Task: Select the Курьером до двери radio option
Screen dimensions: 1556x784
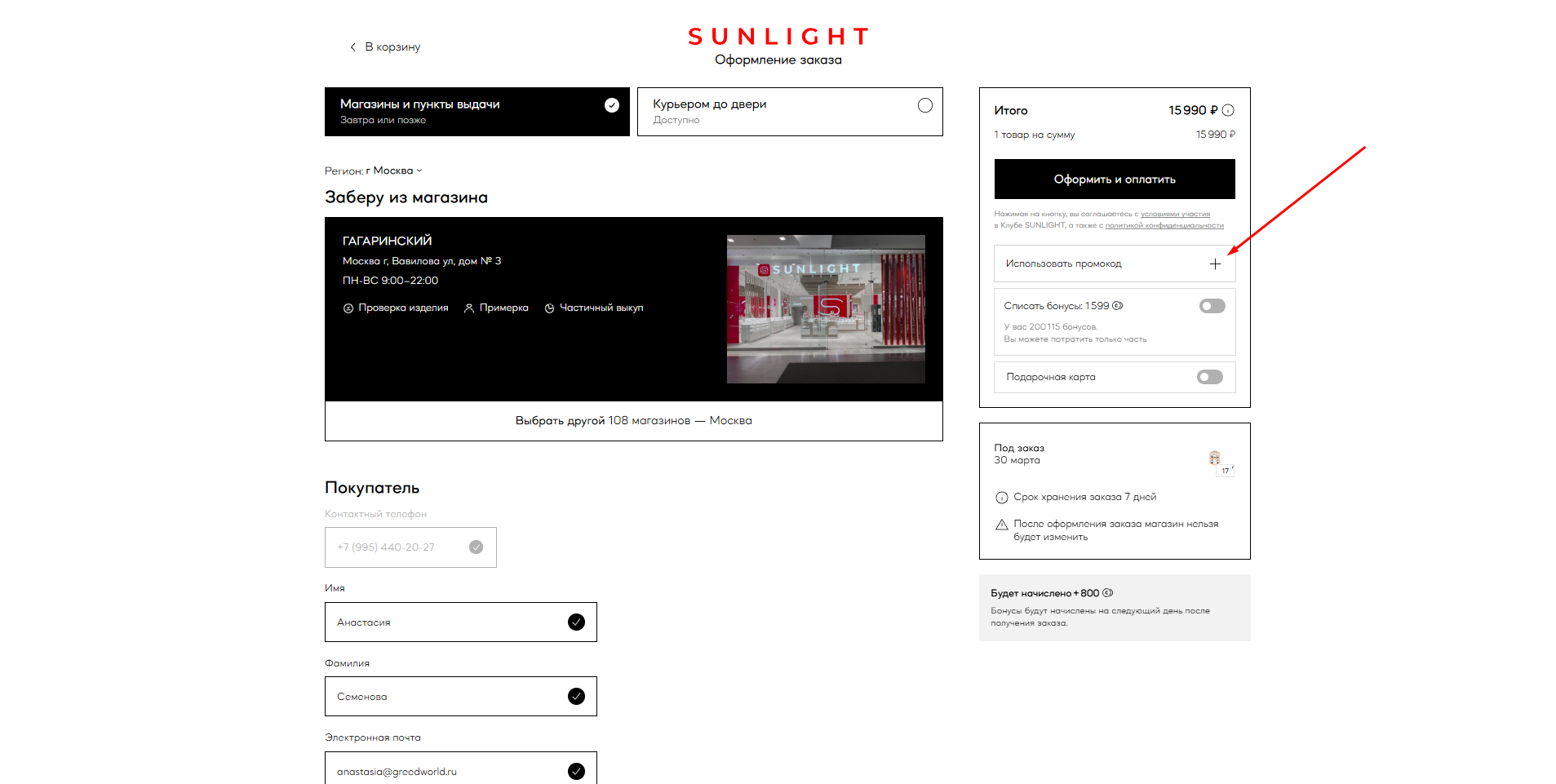Action: pyautogui.click(x=924, y=105)
